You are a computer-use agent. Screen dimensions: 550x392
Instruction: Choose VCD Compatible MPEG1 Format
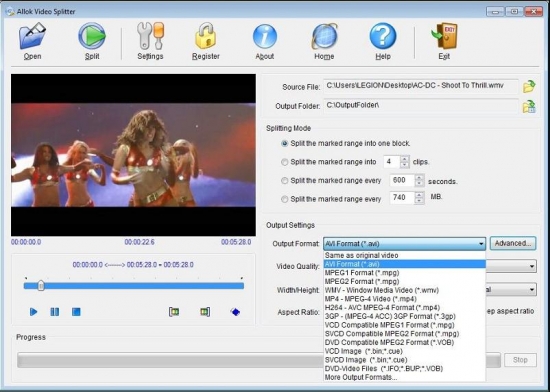404,325
